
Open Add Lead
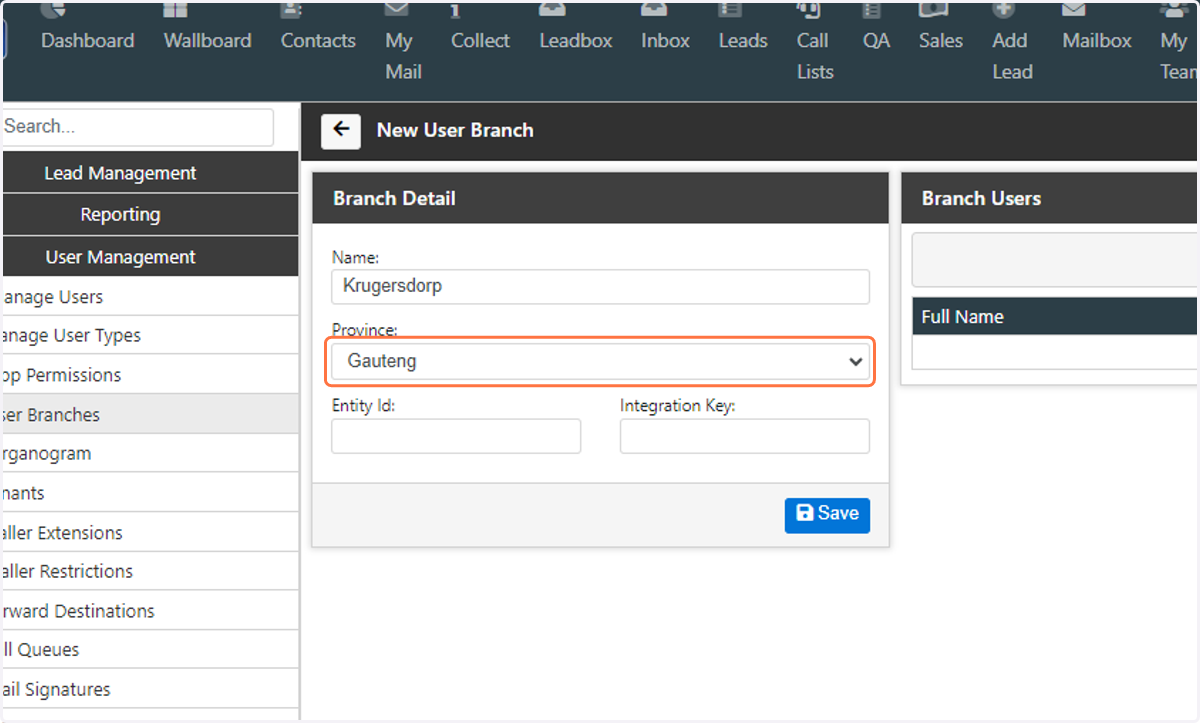tap(1012, 56)
